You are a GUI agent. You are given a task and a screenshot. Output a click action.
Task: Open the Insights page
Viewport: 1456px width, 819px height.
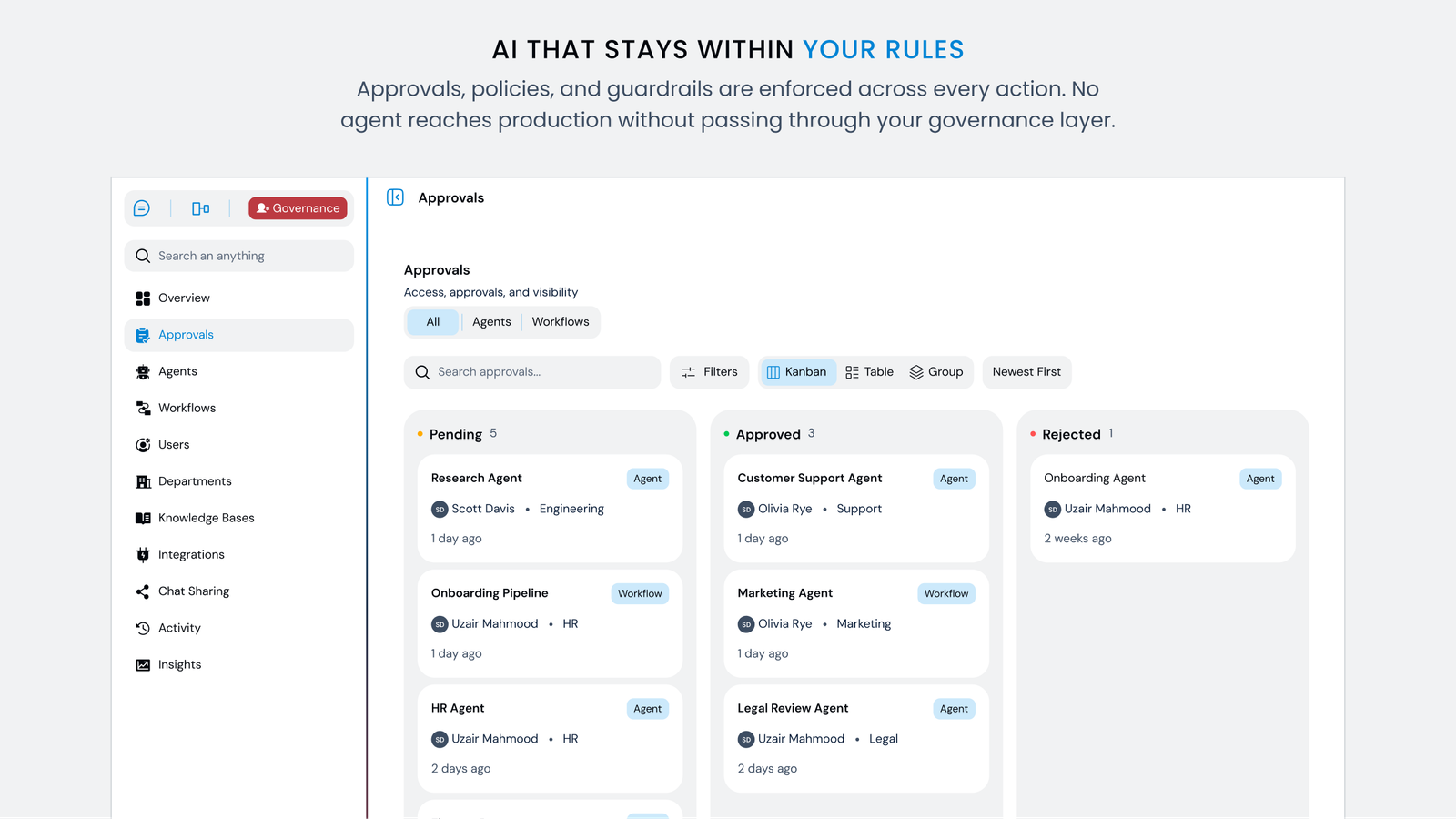[x=179, y=664]
